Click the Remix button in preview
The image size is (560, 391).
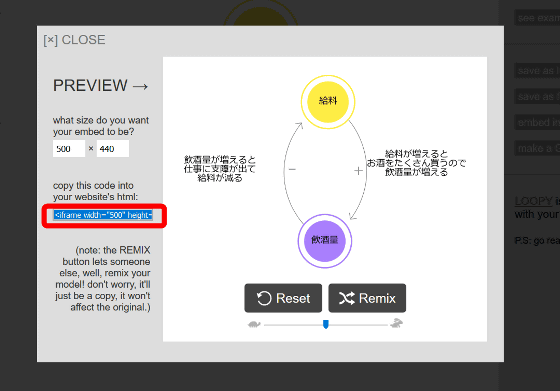[x=367, y=298]
